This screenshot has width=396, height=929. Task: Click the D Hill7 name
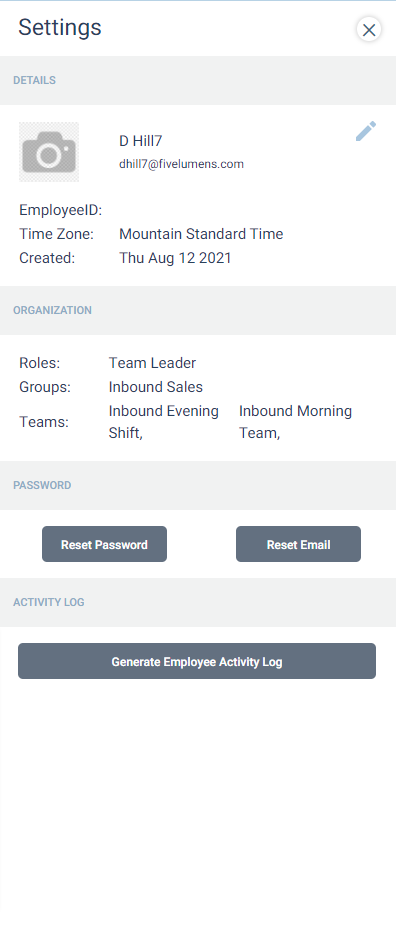(140, 141)
